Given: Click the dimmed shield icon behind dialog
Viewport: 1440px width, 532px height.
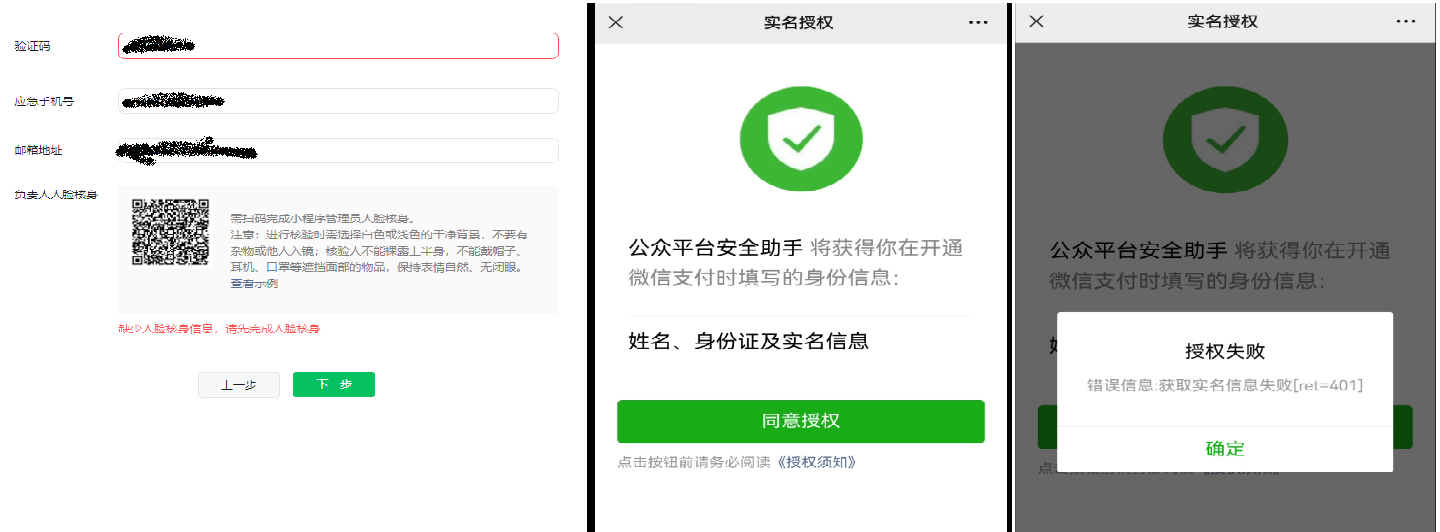Looking at the screenshot, I should [x=1225, y=139].
